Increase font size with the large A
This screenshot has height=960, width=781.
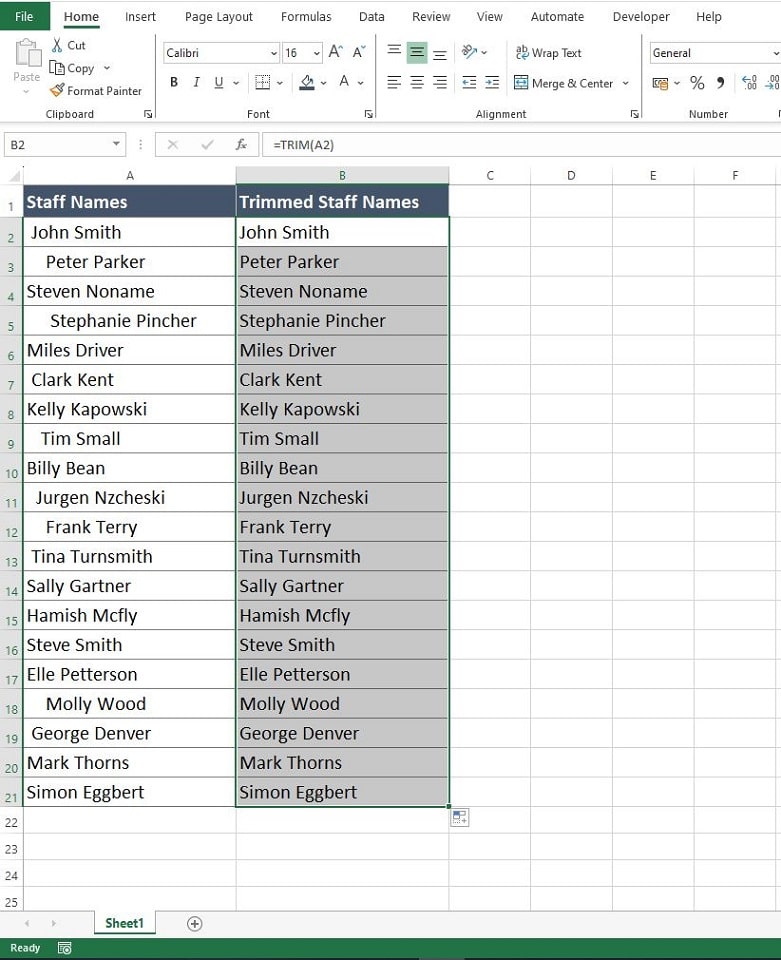[x=335, y=53]
